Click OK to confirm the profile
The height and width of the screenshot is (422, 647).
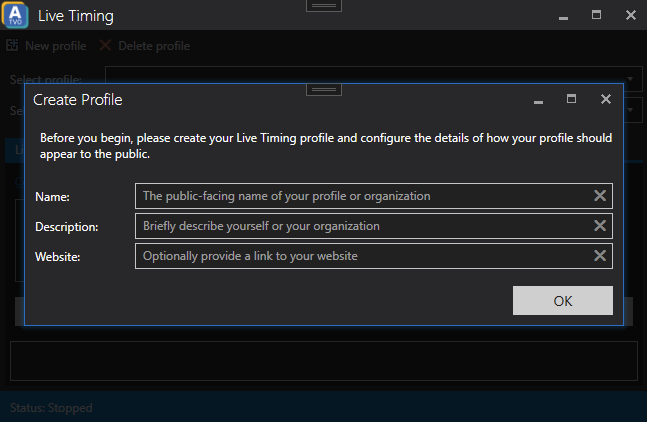563,301
